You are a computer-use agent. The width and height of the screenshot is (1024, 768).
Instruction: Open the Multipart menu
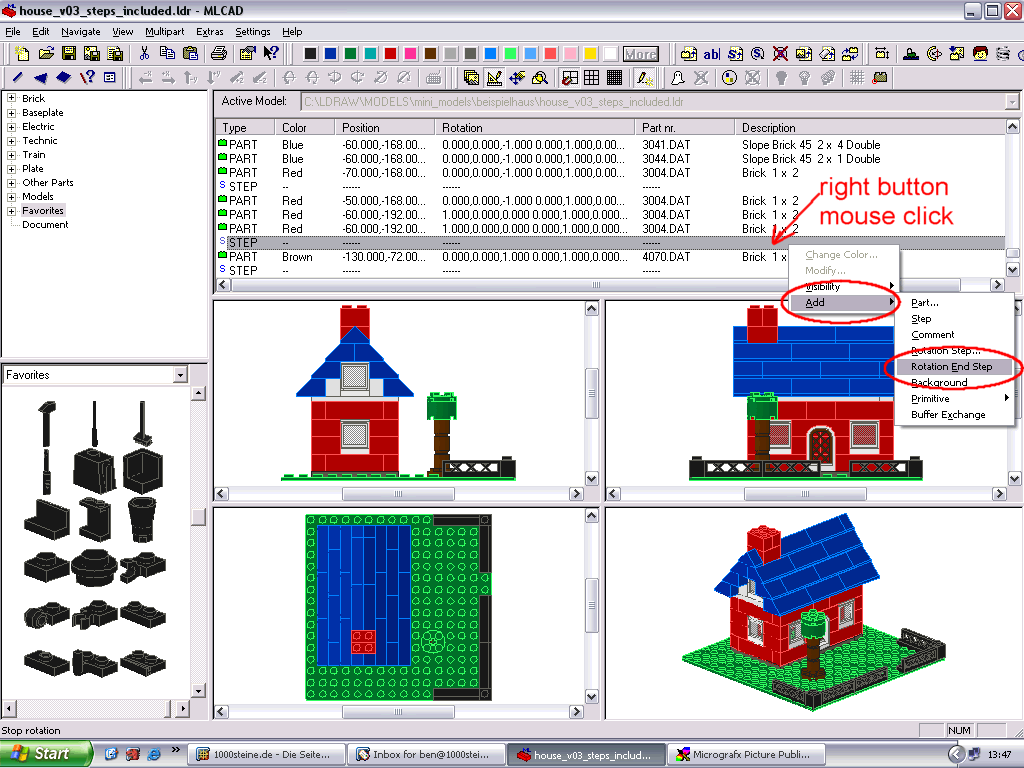click(165, 31)
